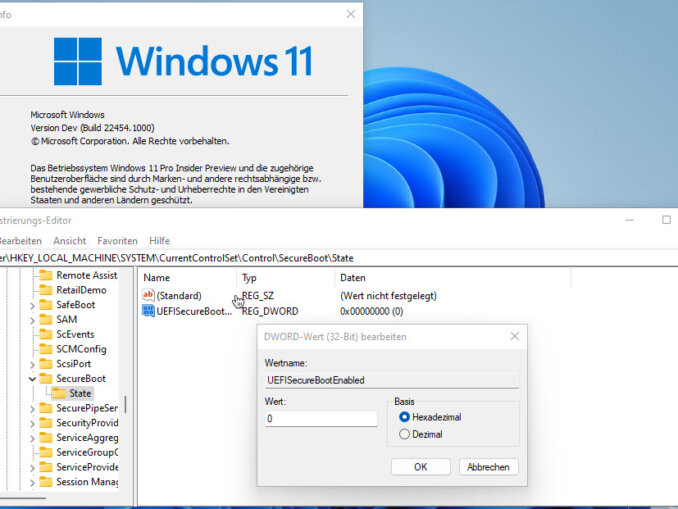Open the Favoriten menu
This screenshot has height=509, width=678.
pyautogui.click(x=117, y=241)
